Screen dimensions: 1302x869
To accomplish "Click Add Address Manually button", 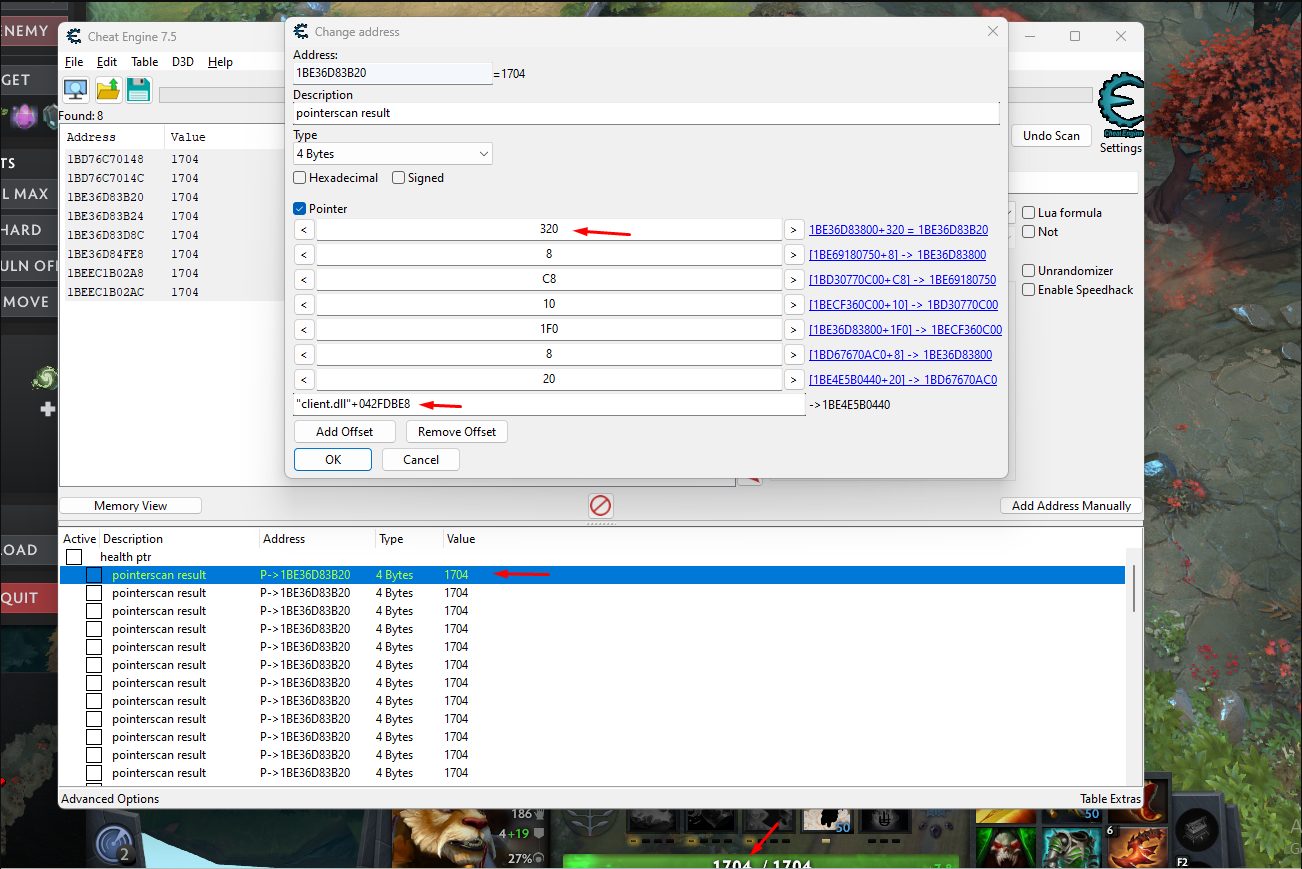I will coord(1071,506).
